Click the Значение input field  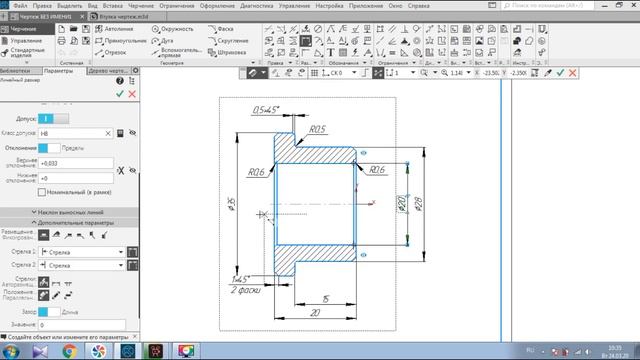click(x=82, y=325)
